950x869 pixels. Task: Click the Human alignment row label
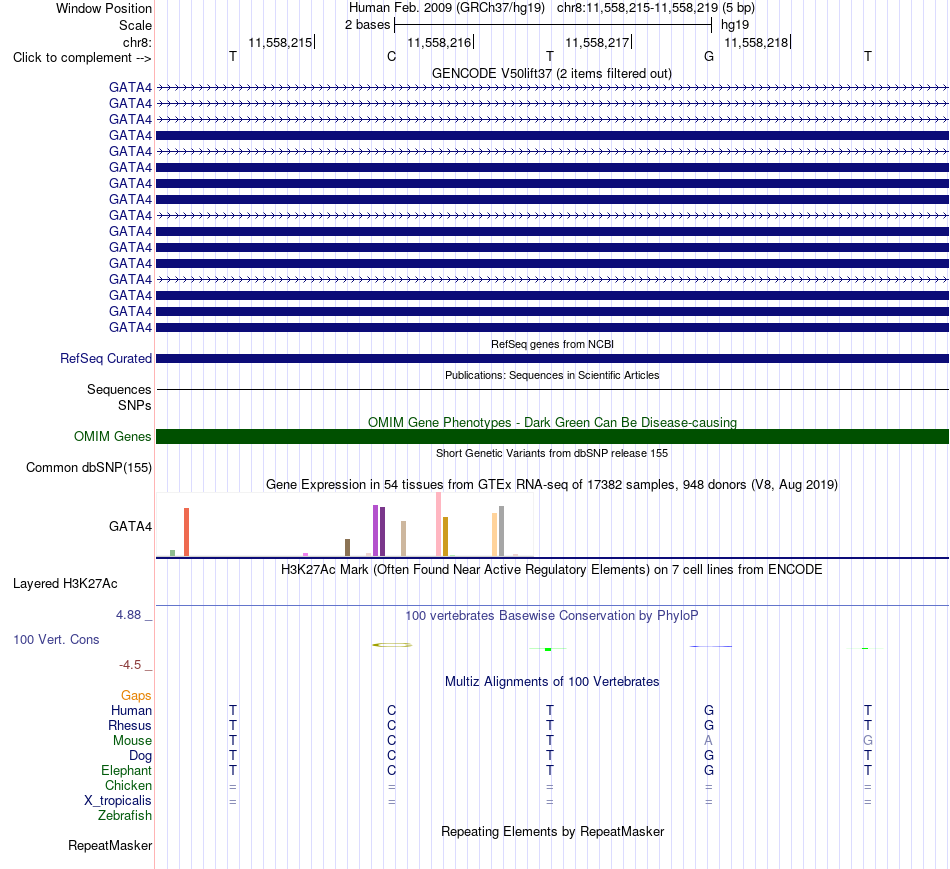[131, 710]
